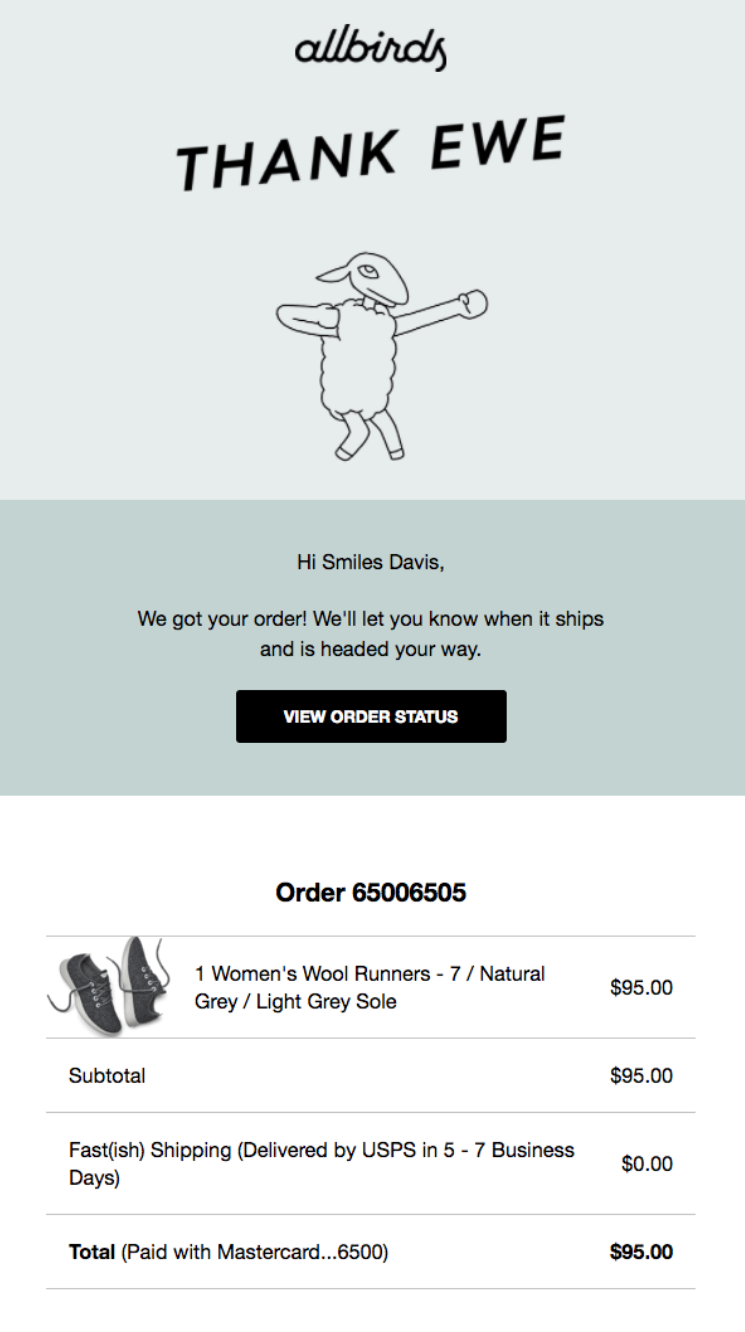Click the greeting Hi Smiles Davis

(372, 562)
